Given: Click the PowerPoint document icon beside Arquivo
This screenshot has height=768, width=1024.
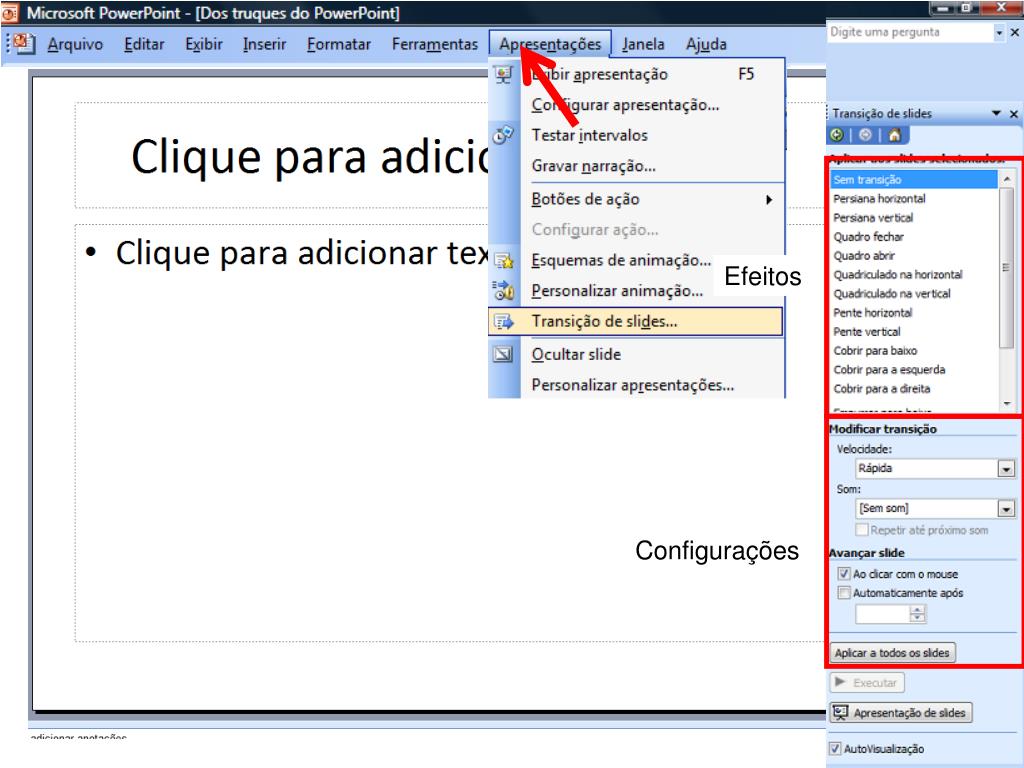Looking at the screenshot, I should tap(24, 44).
